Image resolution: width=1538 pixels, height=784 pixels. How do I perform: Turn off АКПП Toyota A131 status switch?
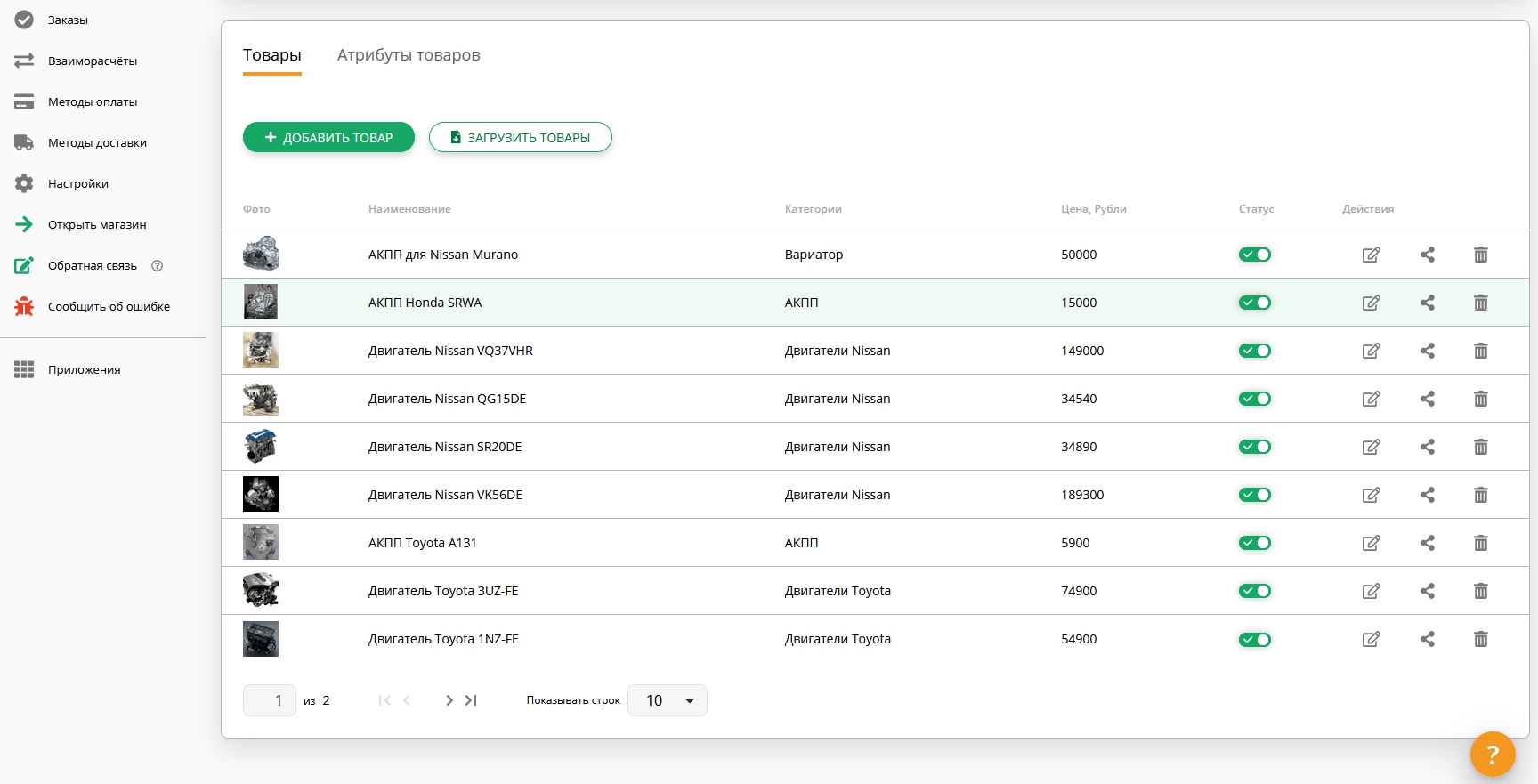click(1254, 543)
